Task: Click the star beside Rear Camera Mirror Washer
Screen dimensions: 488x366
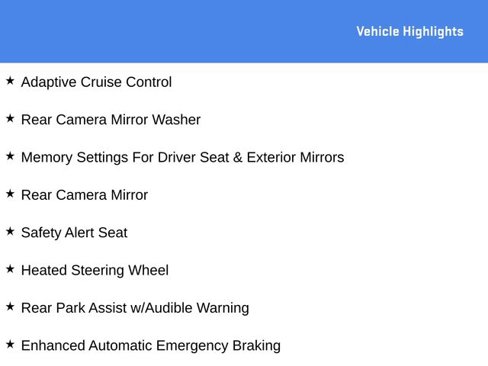Action: coord(10,118)
